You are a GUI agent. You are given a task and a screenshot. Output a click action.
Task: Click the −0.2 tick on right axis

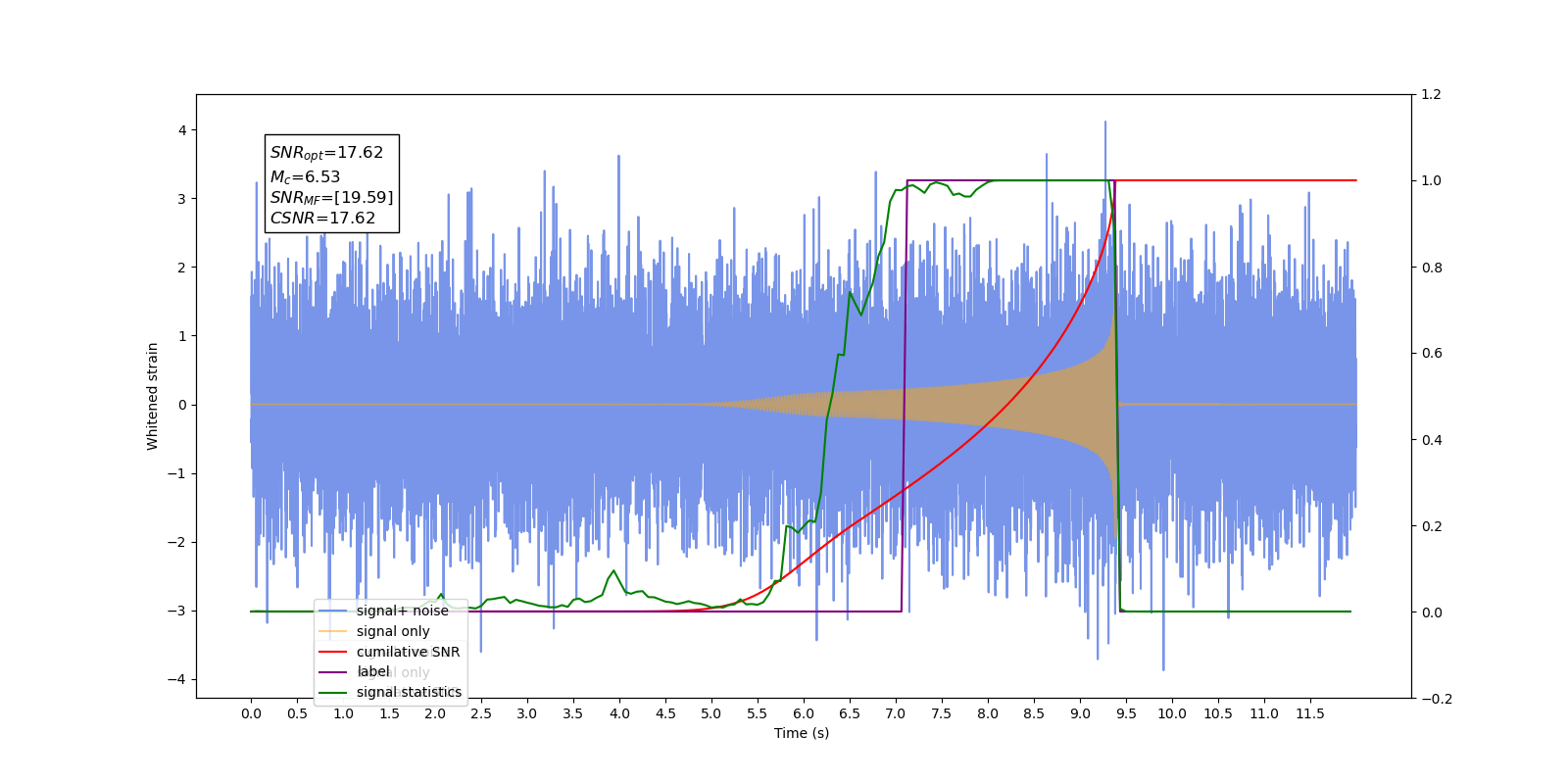click(1436, 699)
